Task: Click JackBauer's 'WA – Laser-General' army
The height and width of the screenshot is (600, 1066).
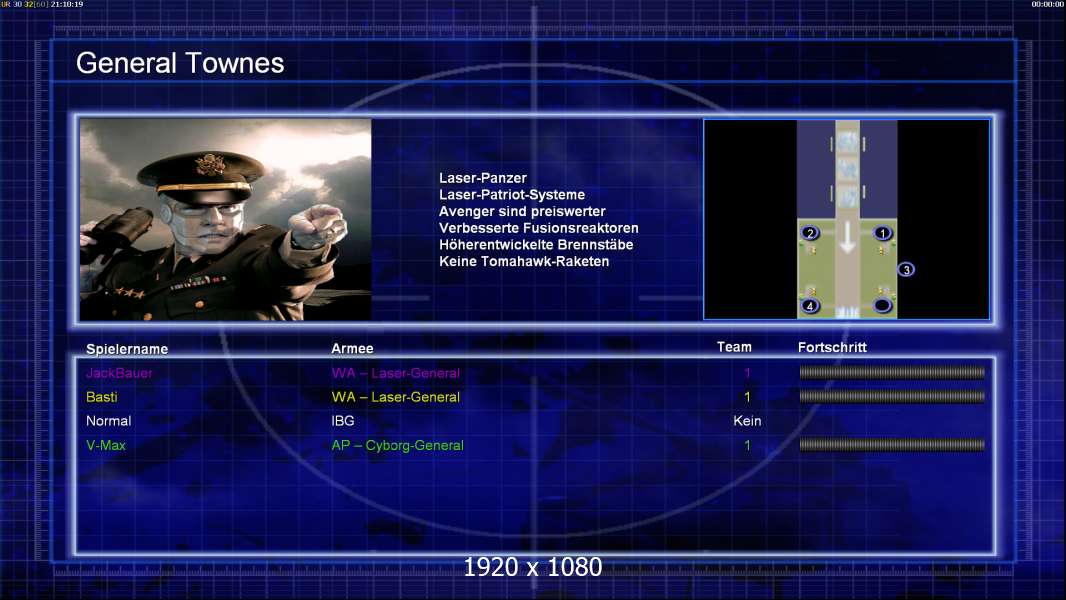Action: (396, 373)
